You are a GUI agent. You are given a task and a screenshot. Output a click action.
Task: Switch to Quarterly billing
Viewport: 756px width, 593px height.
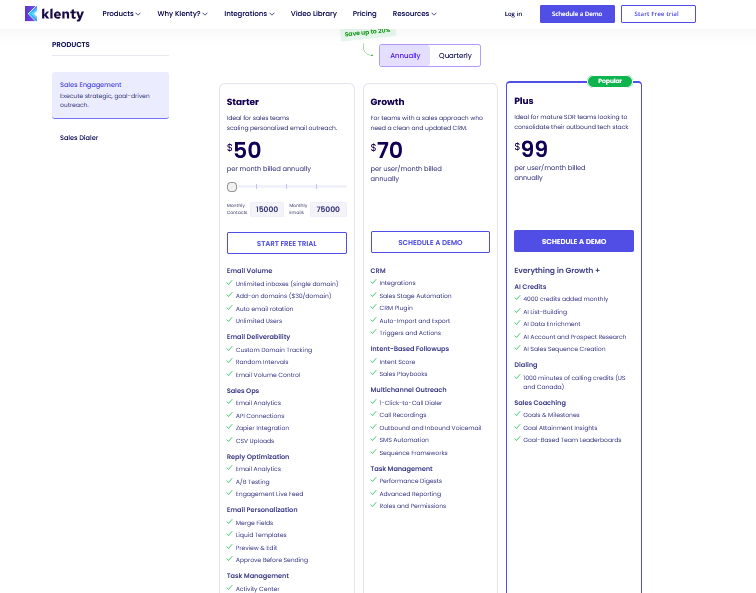[455, 55]
